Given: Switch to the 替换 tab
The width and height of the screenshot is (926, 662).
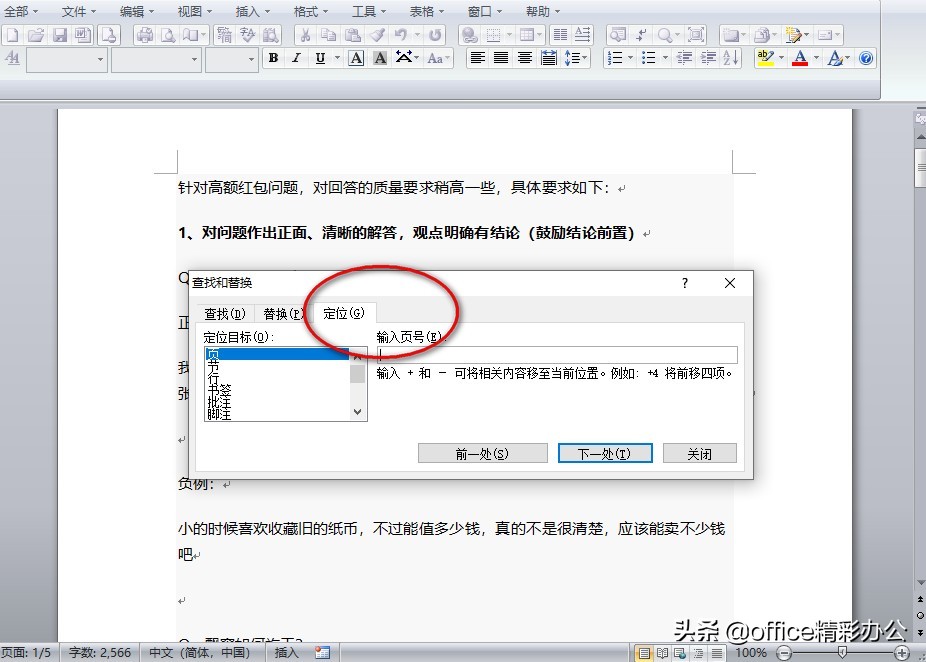Looking at the screenshot, I should tap(282, 313).
